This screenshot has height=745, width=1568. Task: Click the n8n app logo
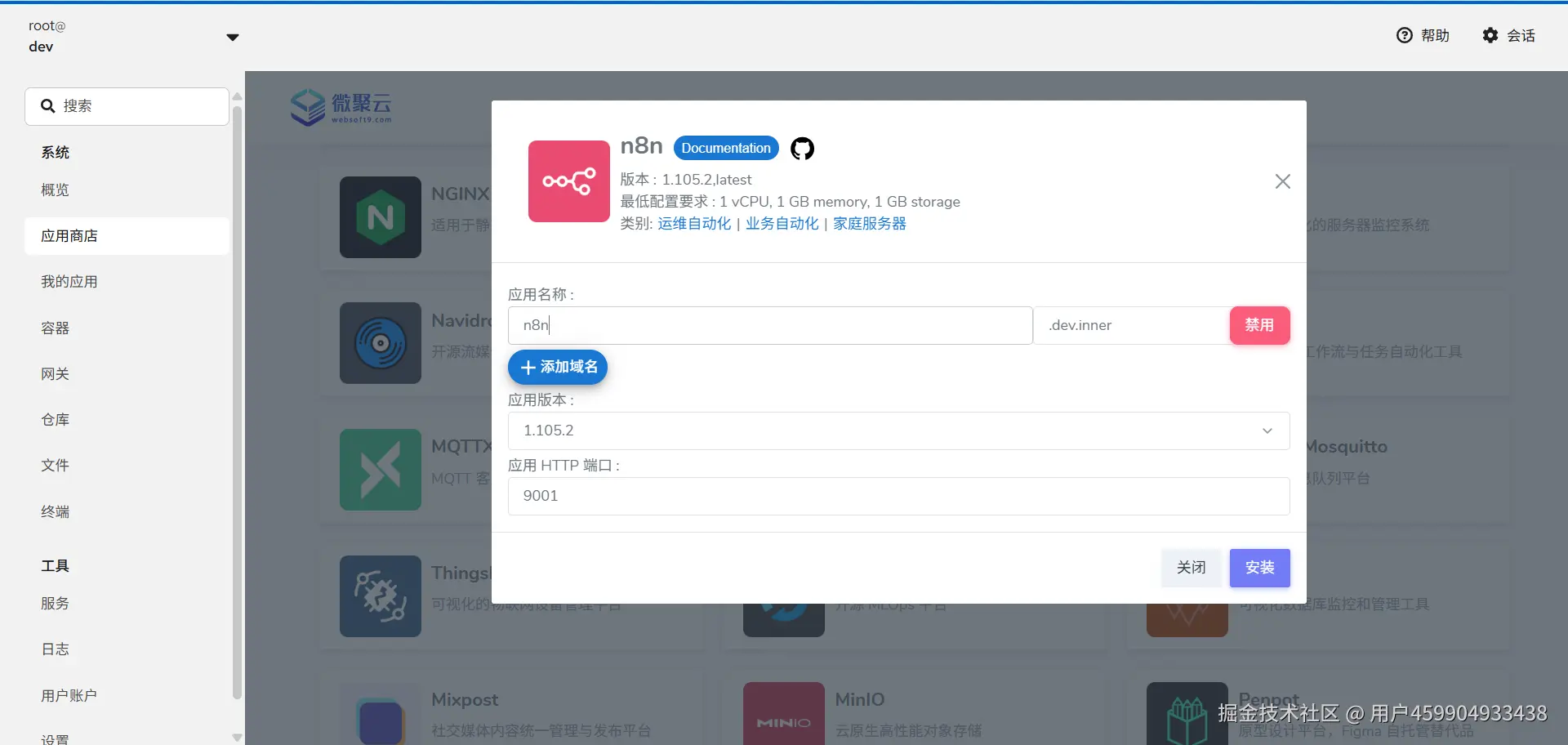(x=569, y=181)
